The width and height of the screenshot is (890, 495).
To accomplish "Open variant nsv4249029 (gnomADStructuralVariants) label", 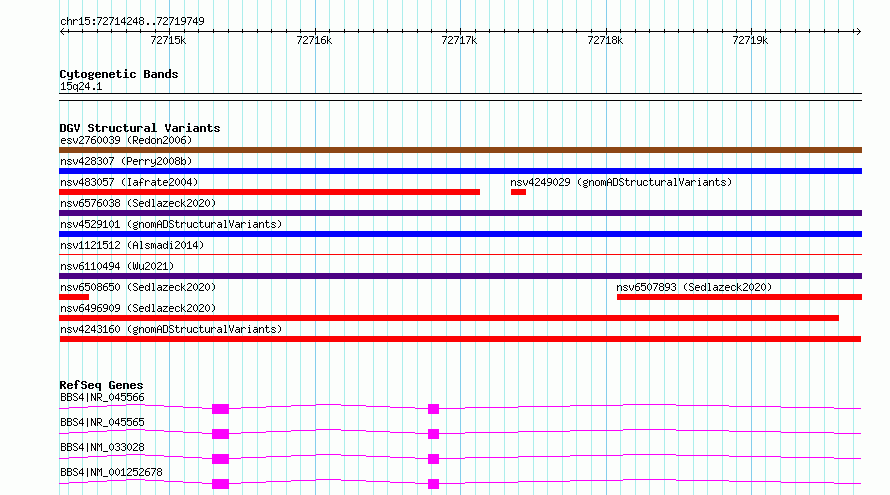I will (621, 182).
